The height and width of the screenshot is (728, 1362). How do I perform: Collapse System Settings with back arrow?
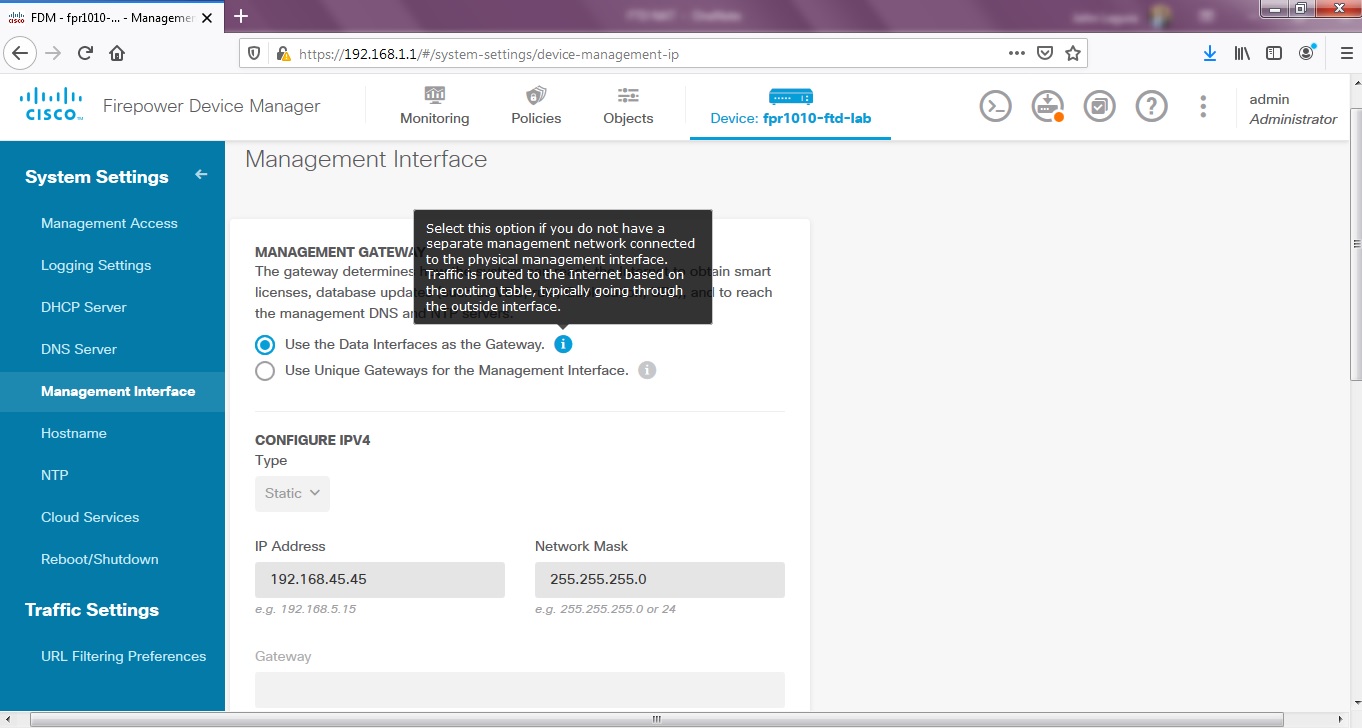(x=201, y=175)
